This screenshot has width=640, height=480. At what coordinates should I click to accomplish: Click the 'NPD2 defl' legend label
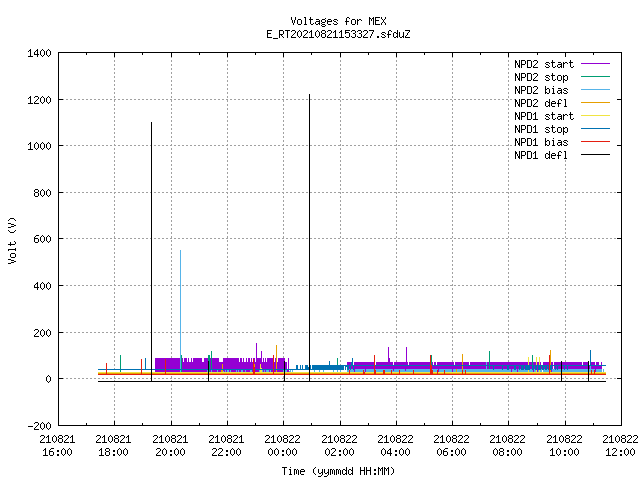click(541, 103)
